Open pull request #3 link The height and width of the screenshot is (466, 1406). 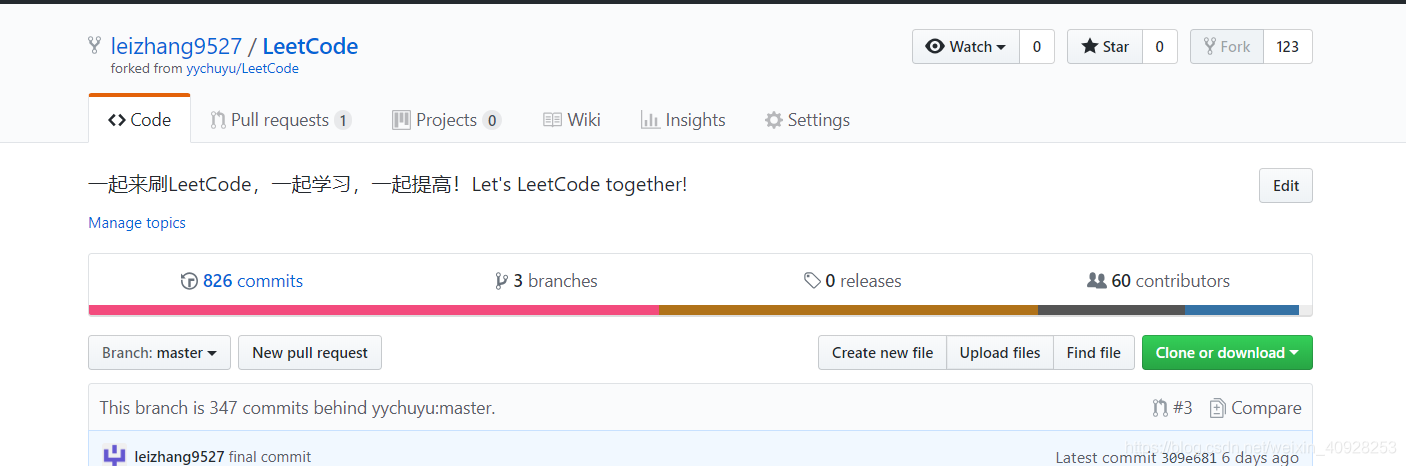1172,408
